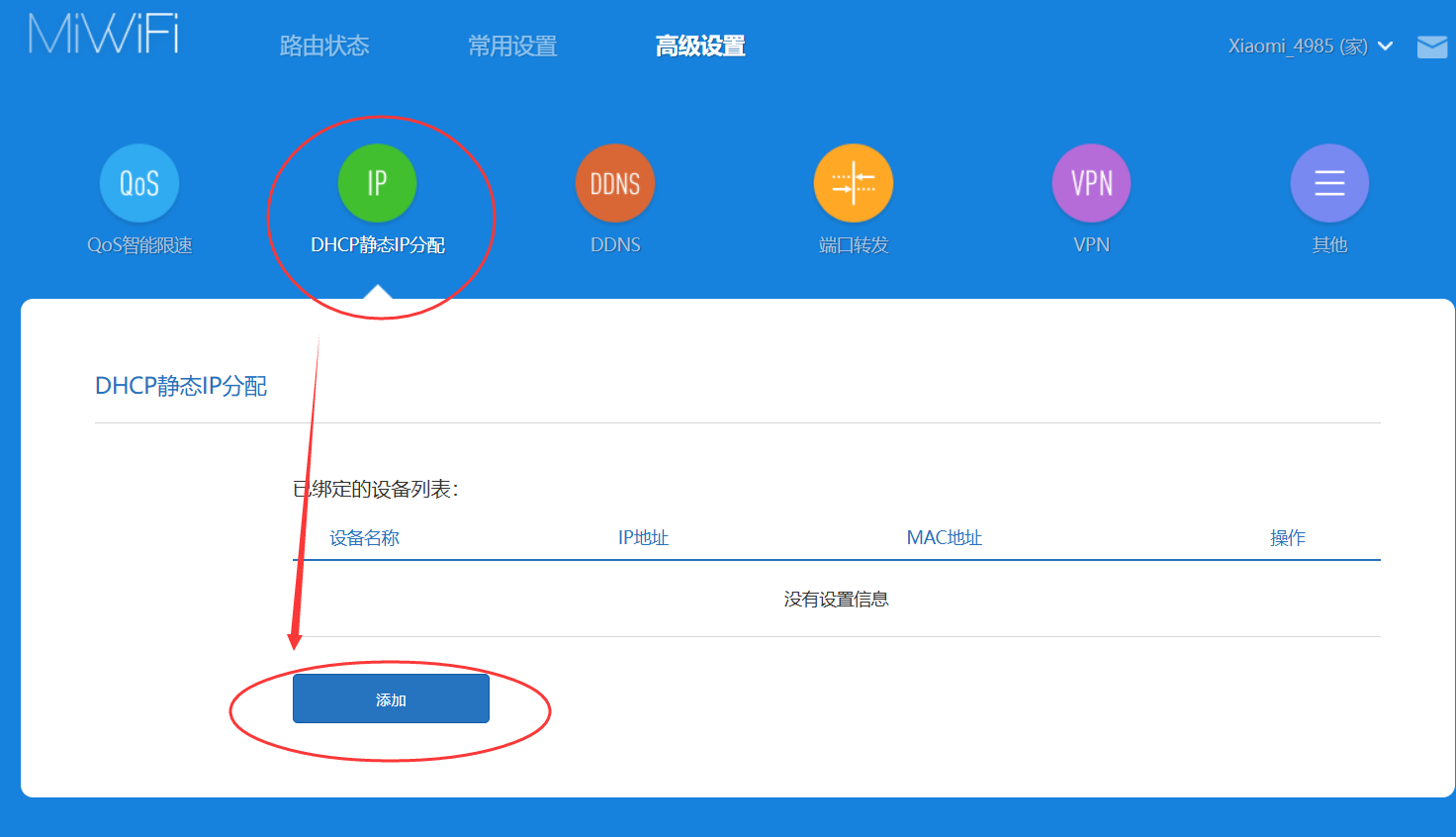This screenshot has width=1456, height=837.
Task: Select the 高级设置 tab
Action: [x=700, y=46]
